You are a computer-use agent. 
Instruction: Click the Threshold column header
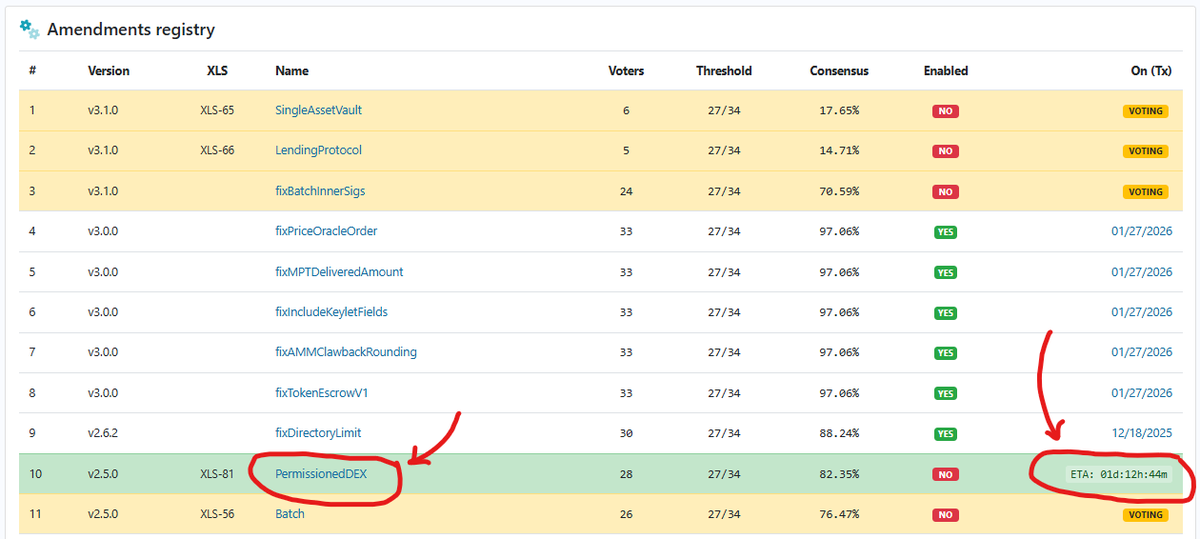(724, 71)
